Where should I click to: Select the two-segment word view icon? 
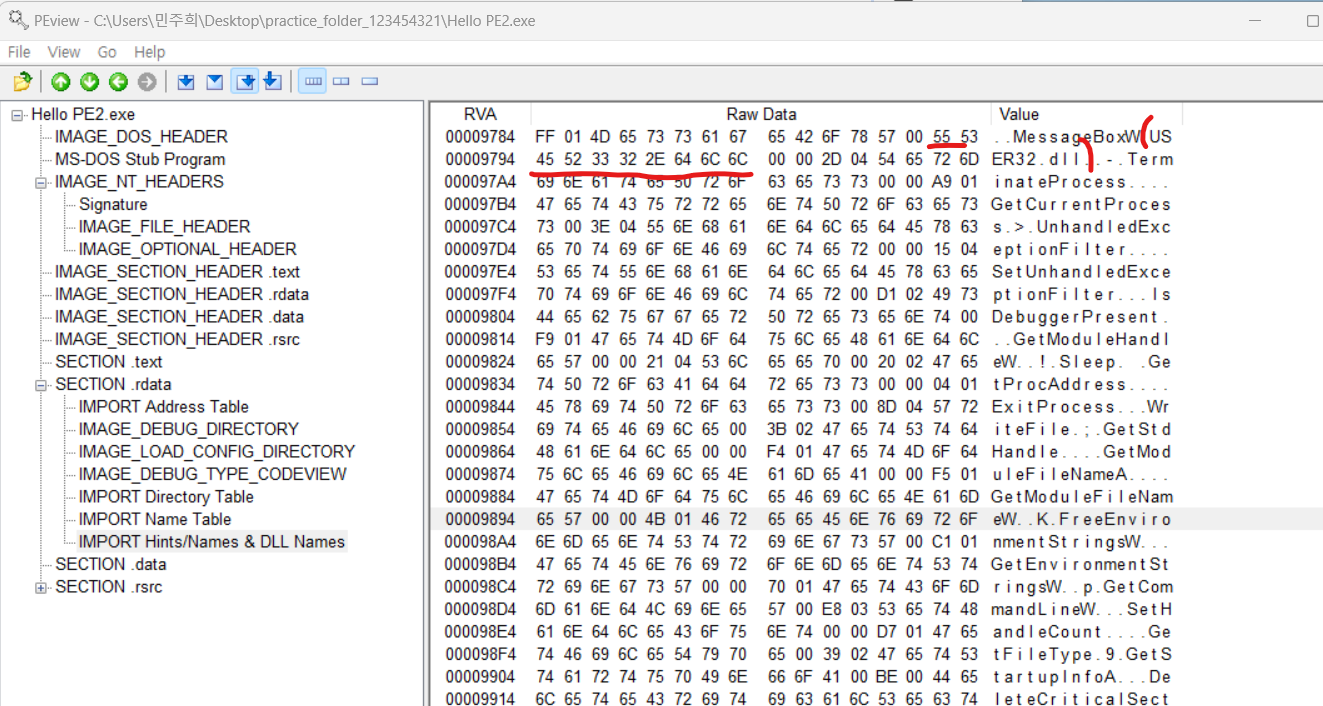[x=341, y=82]
